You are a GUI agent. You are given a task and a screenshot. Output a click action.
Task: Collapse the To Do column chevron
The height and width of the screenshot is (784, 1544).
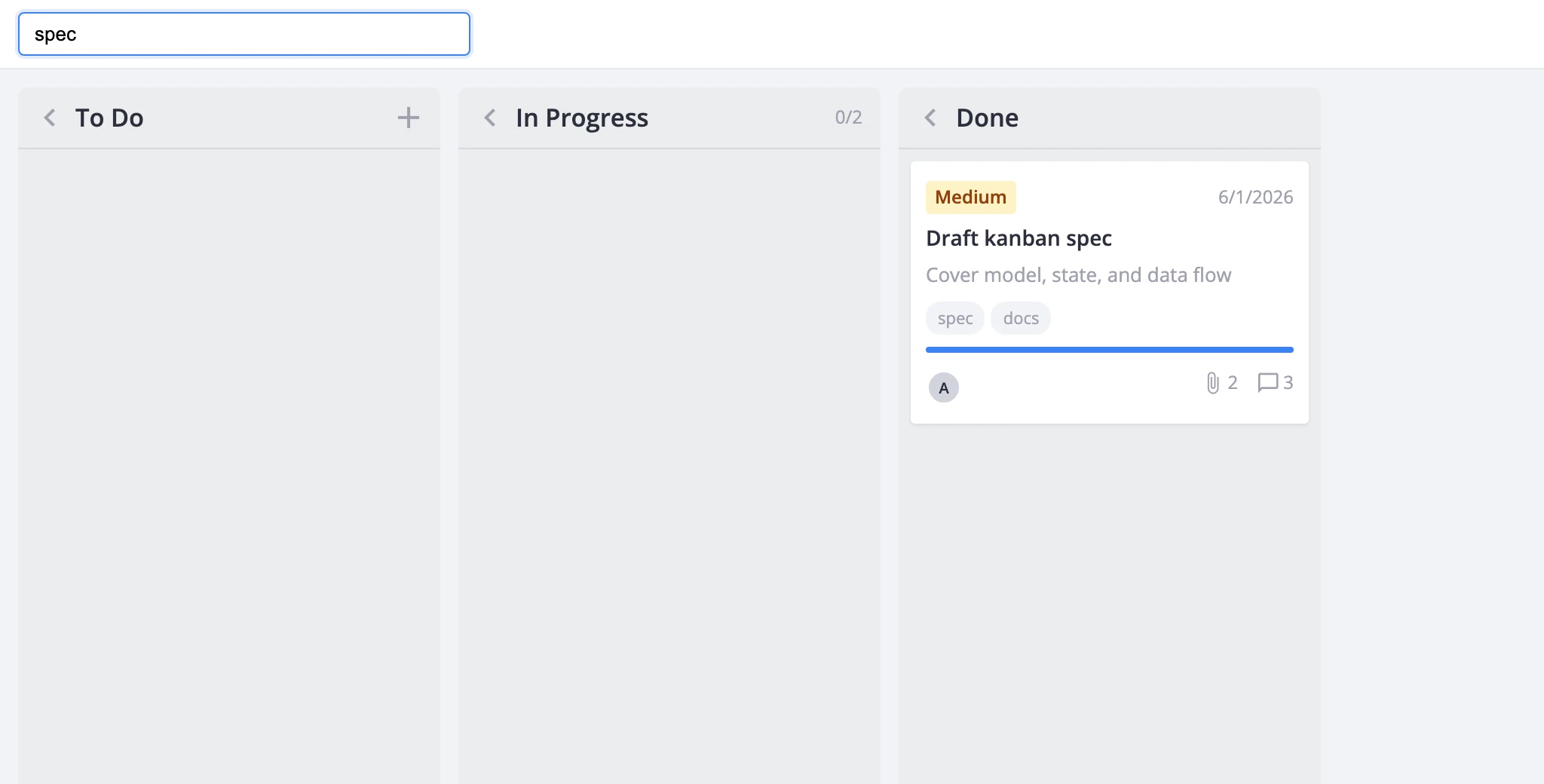(50, 118)
